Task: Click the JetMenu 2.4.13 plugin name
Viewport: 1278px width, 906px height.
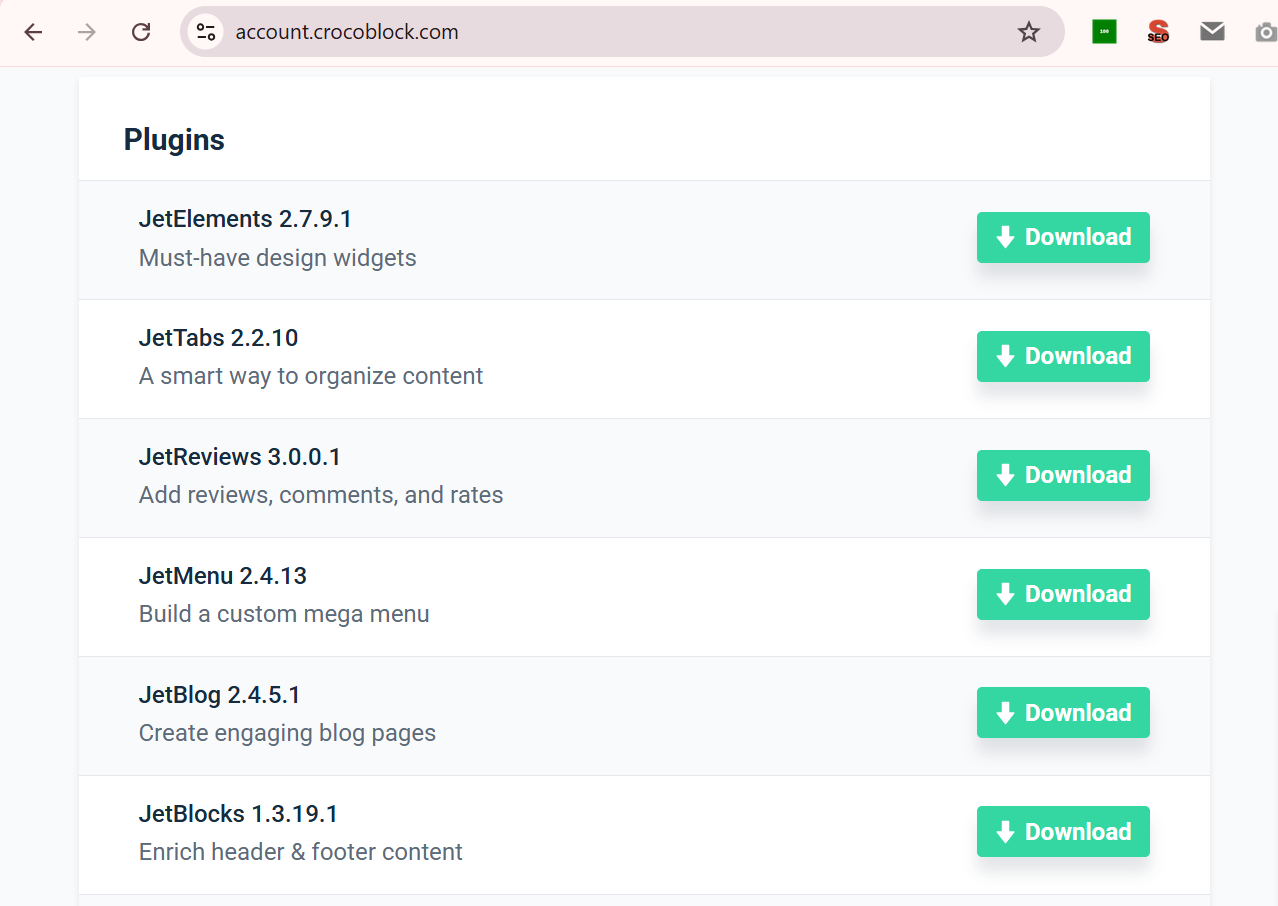Action: 222,576
